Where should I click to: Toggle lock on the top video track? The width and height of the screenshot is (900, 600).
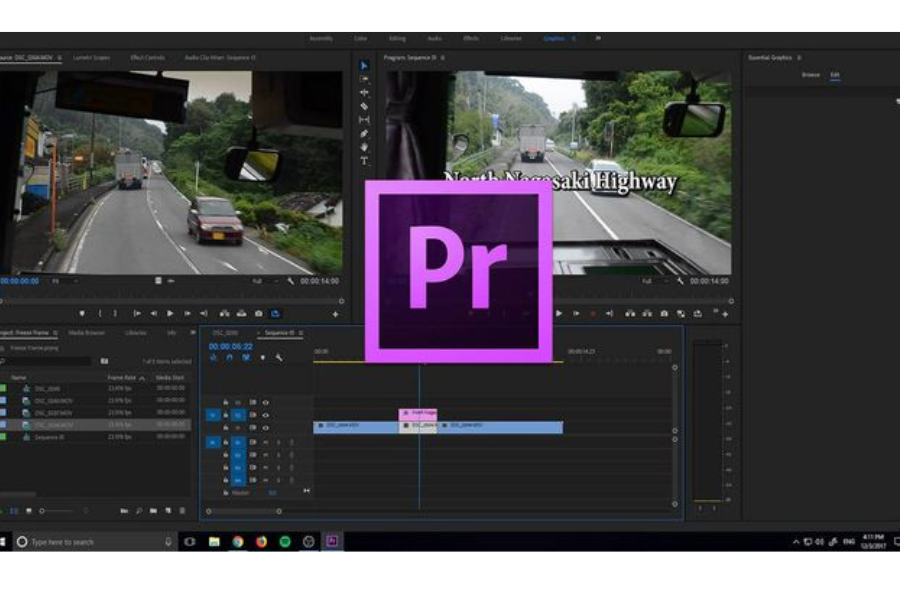click(x=226, y=402)
